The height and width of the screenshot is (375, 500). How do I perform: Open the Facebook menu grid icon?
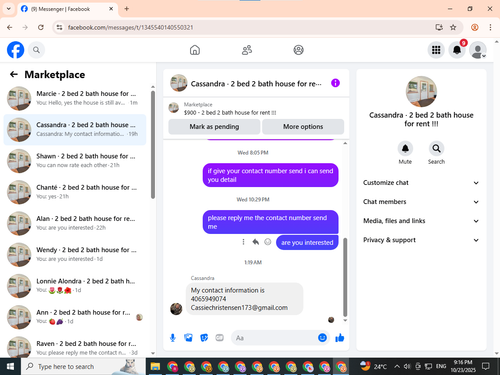(x=436, y=50)
